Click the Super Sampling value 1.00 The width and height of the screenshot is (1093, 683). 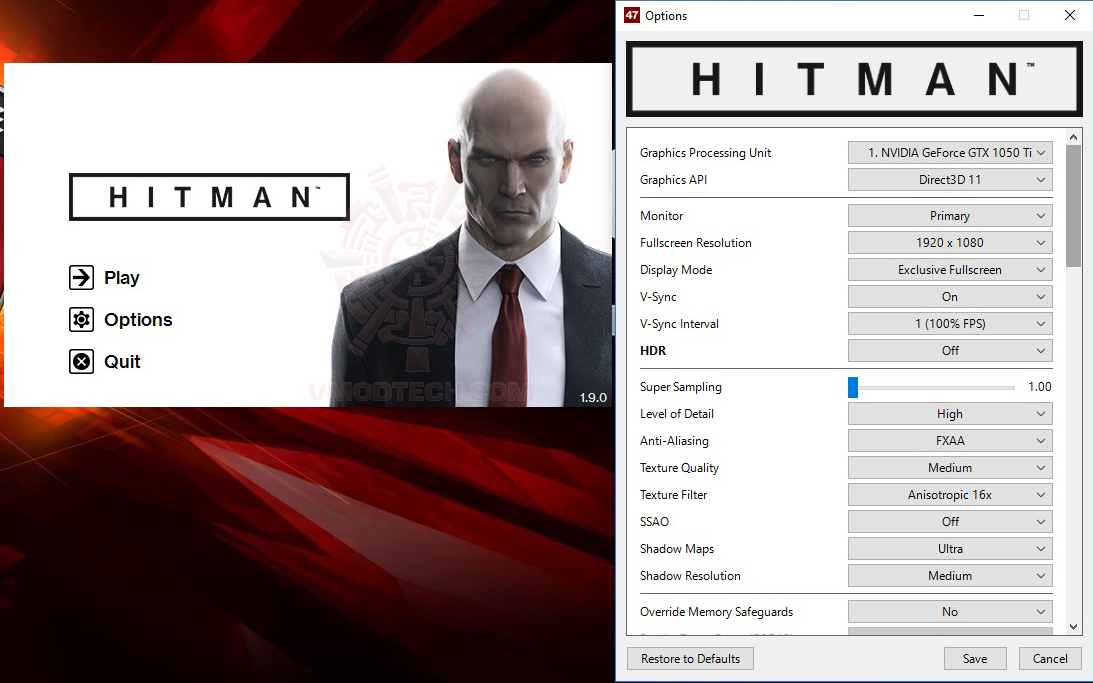(x=1039, y=387)
